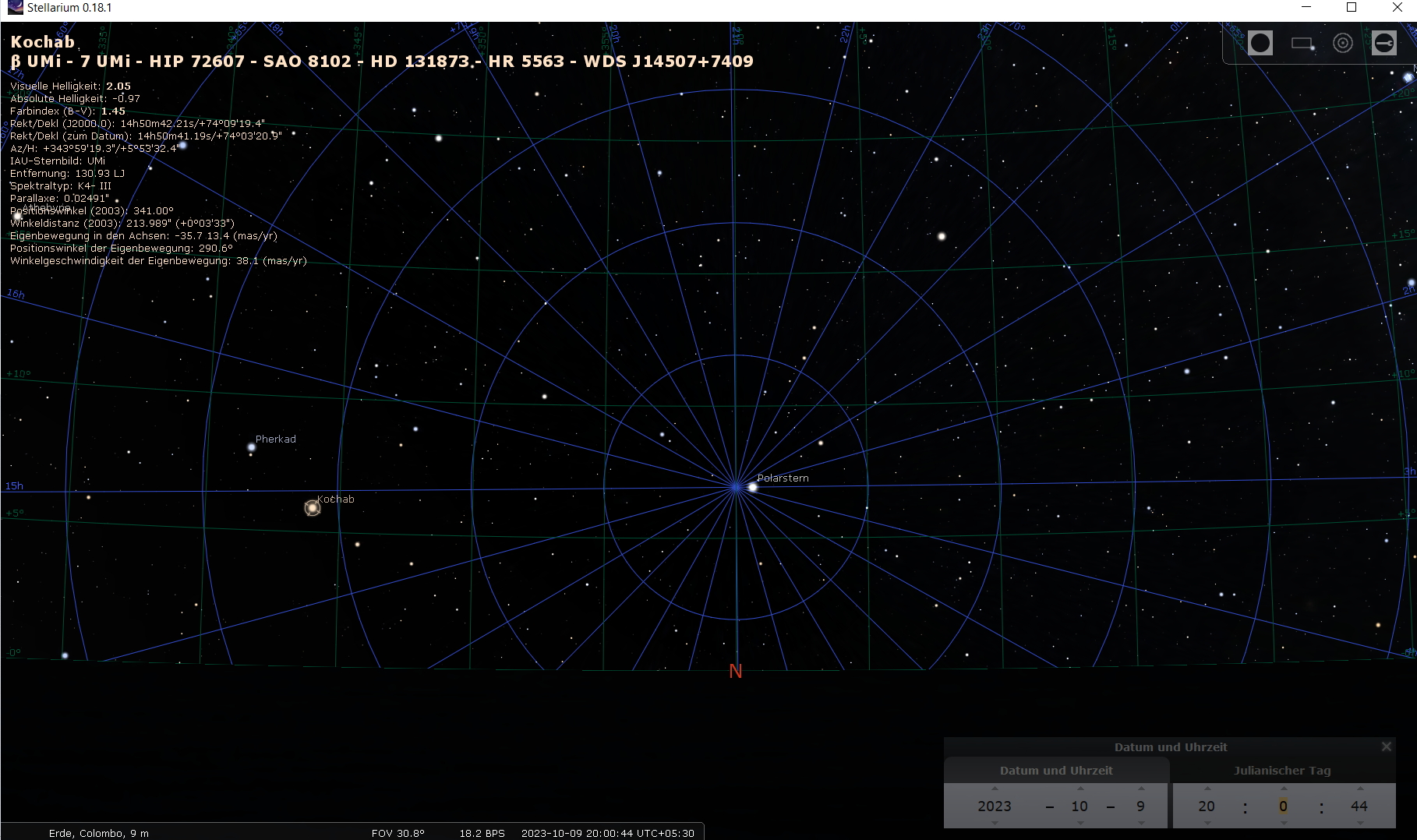
Task: Click the Visuelle Helligkeit: 2.05 line
Action: [x=71, y=86]
